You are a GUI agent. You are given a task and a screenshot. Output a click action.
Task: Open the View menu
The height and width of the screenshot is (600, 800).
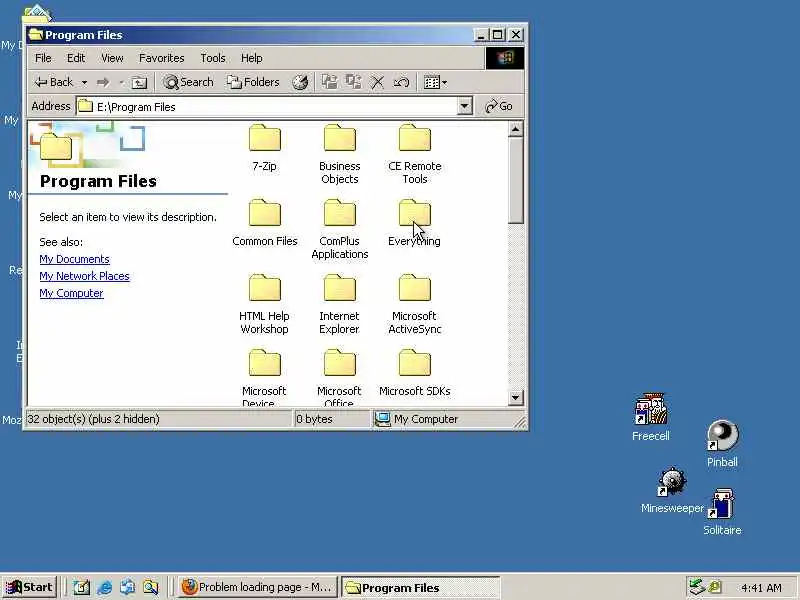(x=112, y=58)
